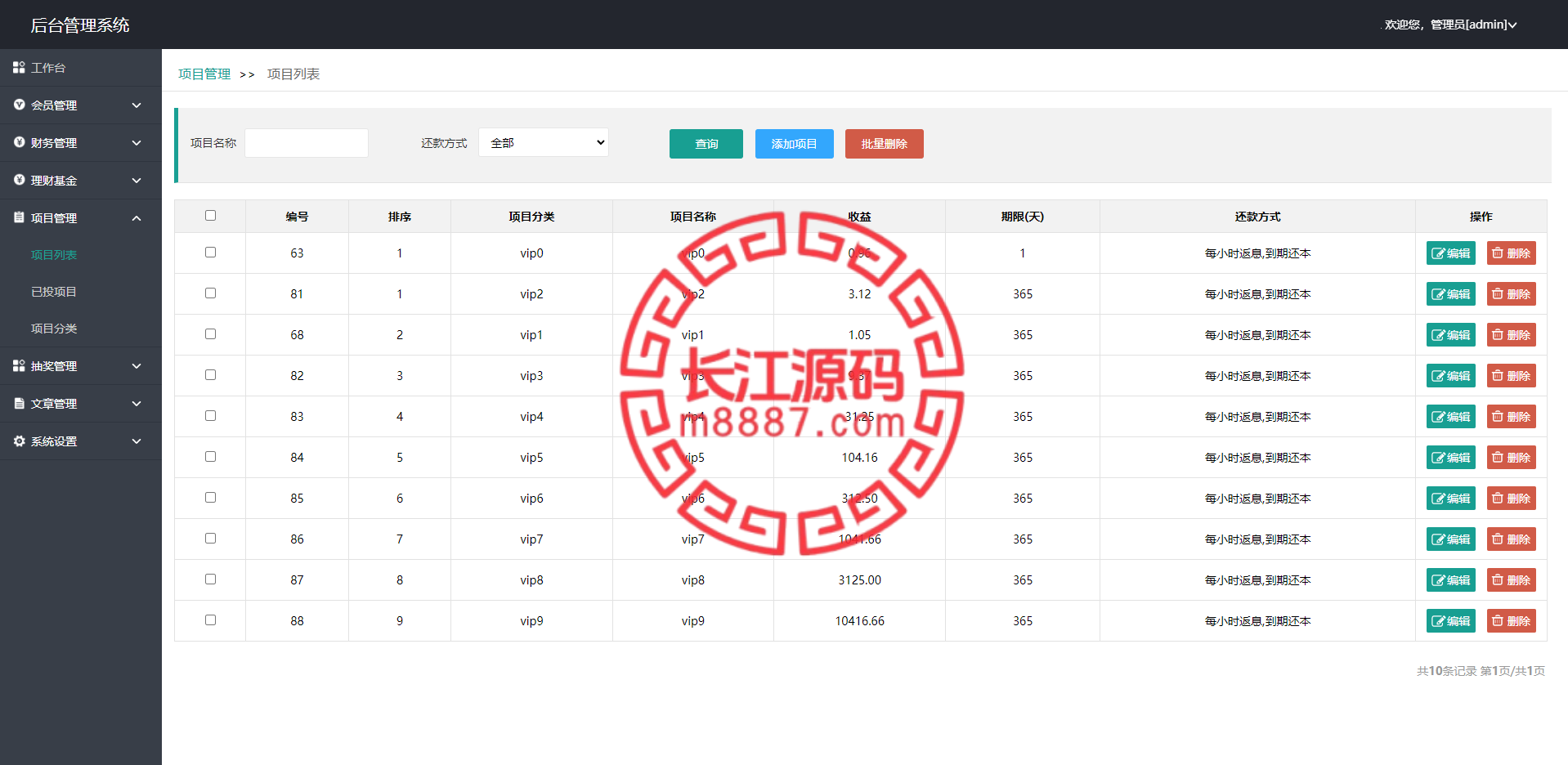Click edit pencil icon for row 87

(1438, 580)
